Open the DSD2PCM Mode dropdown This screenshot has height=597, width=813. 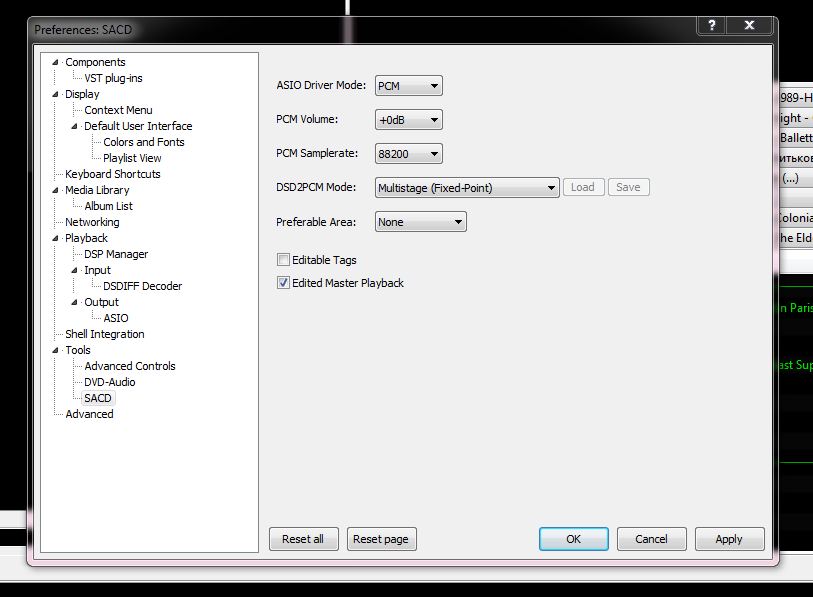[467, 188]
